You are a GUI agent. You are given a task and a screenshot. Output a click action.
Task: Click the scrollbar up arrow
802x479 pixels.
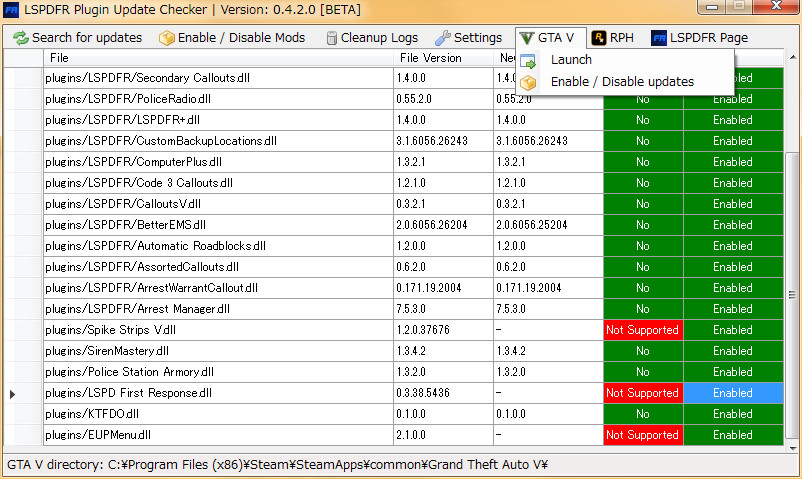point(792,57)
